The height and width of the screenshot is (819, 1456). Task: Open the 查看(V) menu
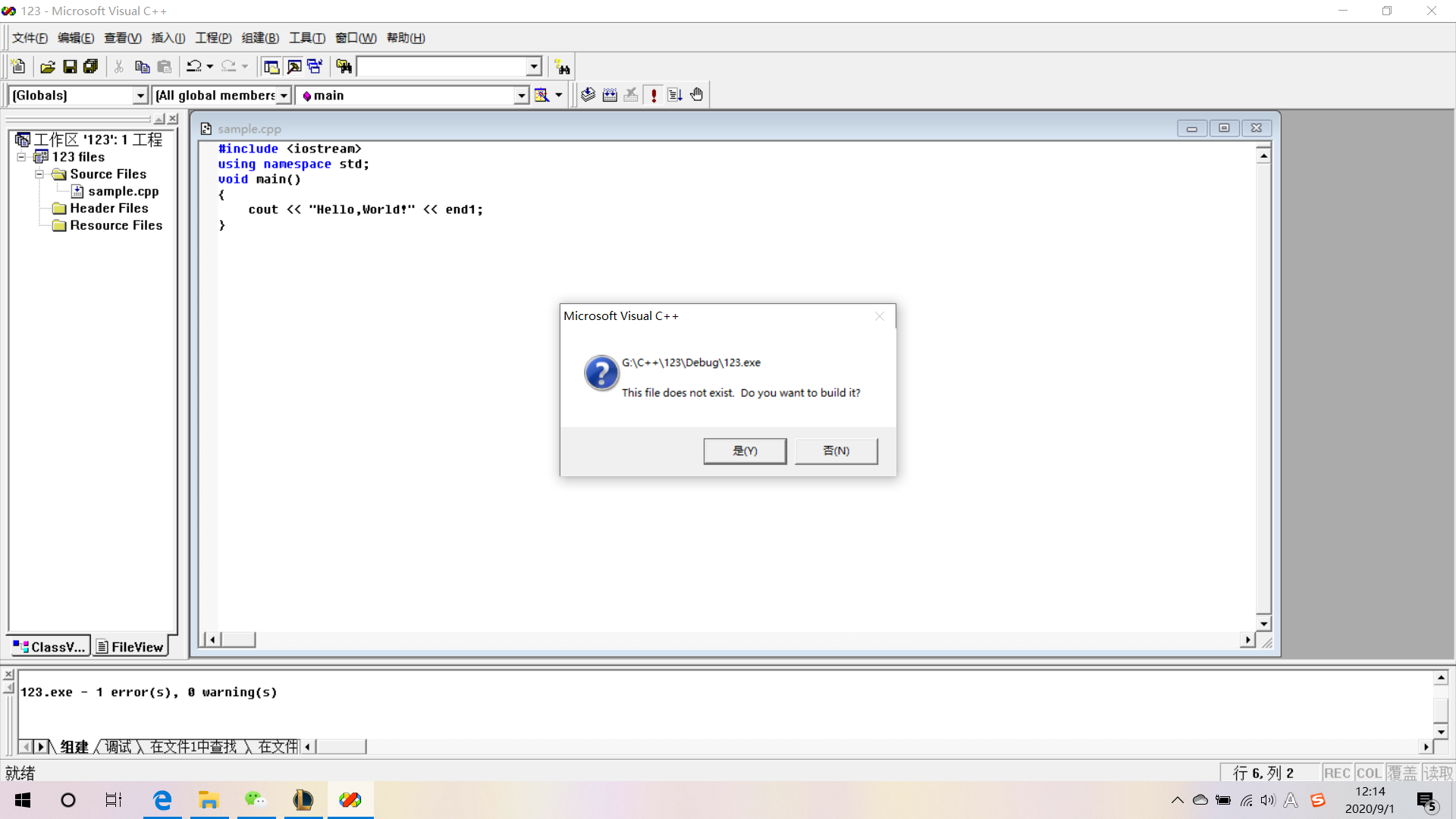coord(123,38)
